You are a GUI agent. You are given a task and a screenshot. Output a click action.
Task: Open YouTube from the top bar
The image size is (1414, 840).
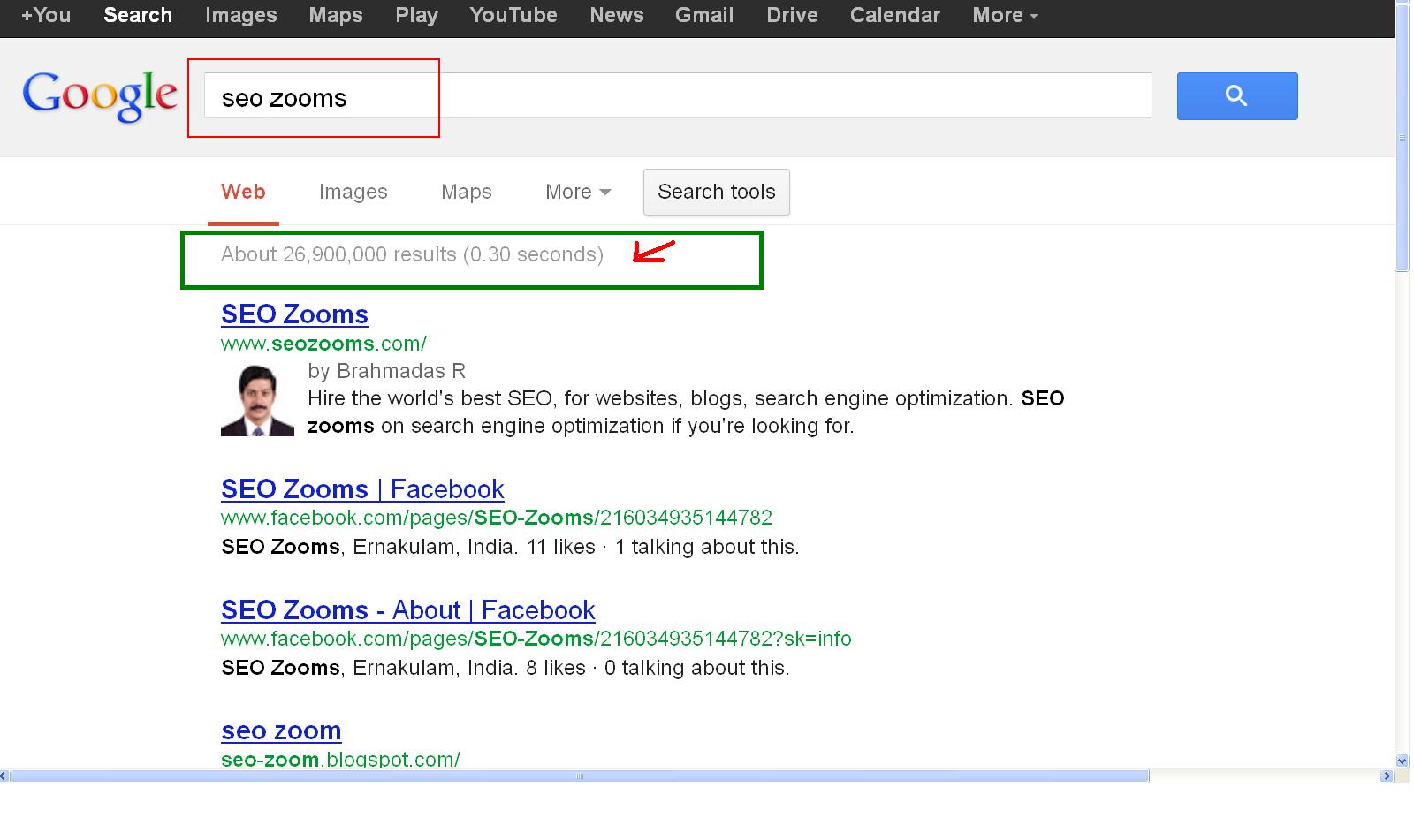coord(513,15)
